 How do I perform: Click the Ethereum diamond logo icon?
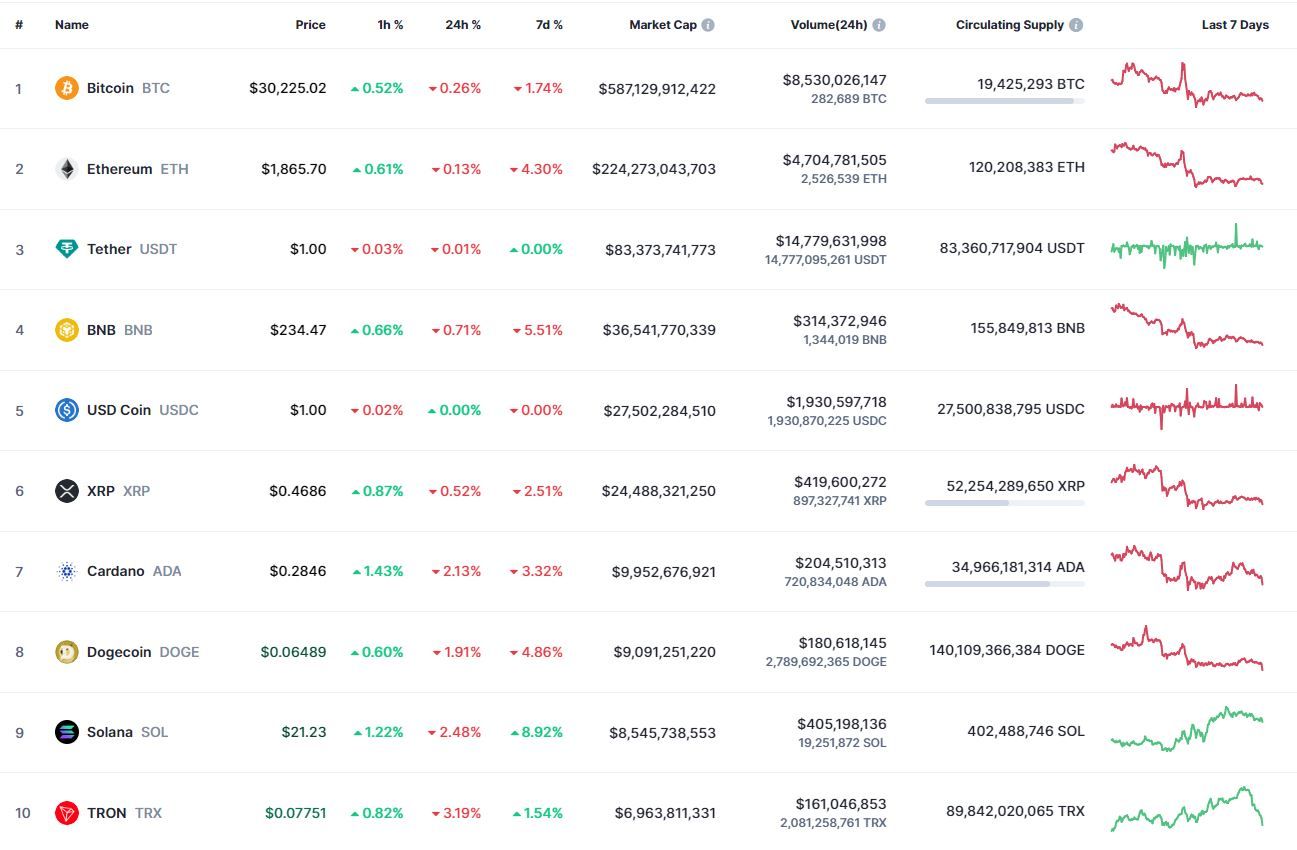(x=66, y=169)
